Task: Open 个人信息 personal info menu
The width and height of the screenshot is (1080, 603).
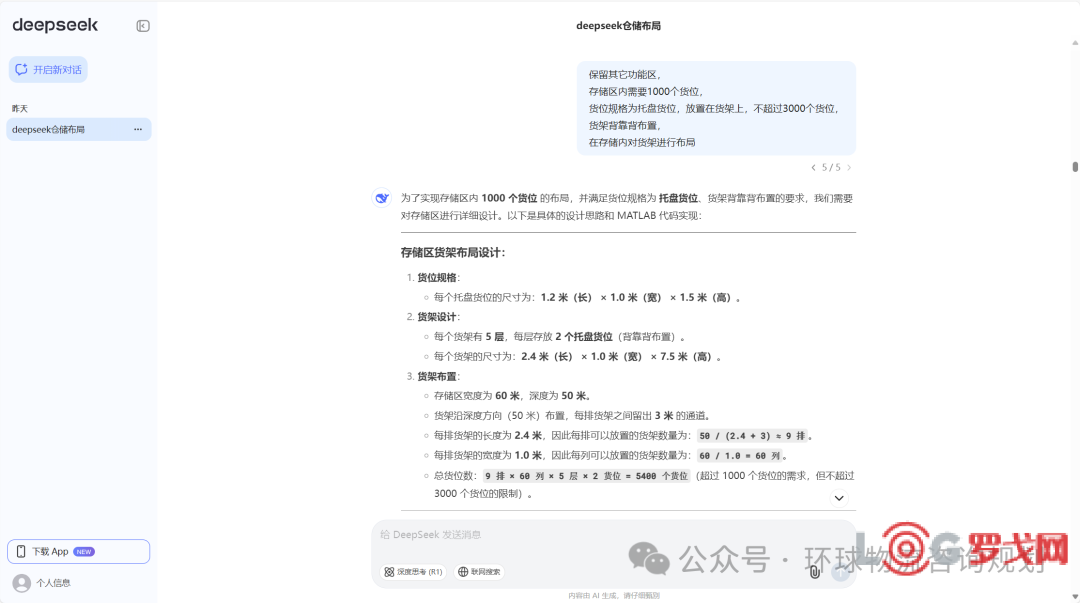Action: [53, 582]
